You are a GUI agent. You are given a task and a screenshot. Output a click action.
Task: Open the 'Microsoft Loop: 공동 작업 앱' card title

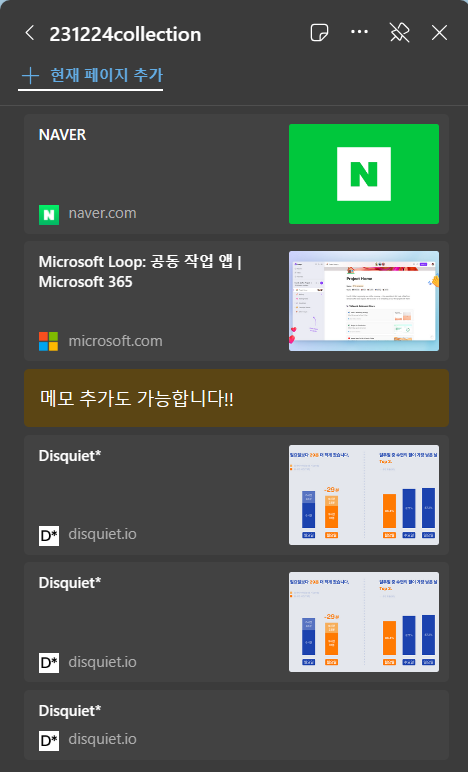(140, 271)
